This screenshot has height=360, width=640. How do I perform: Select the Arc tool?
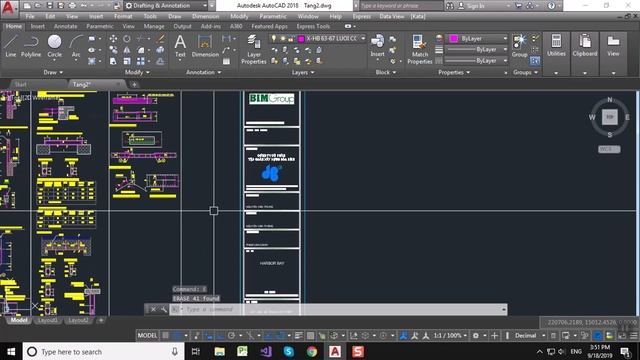click(76, 46)
